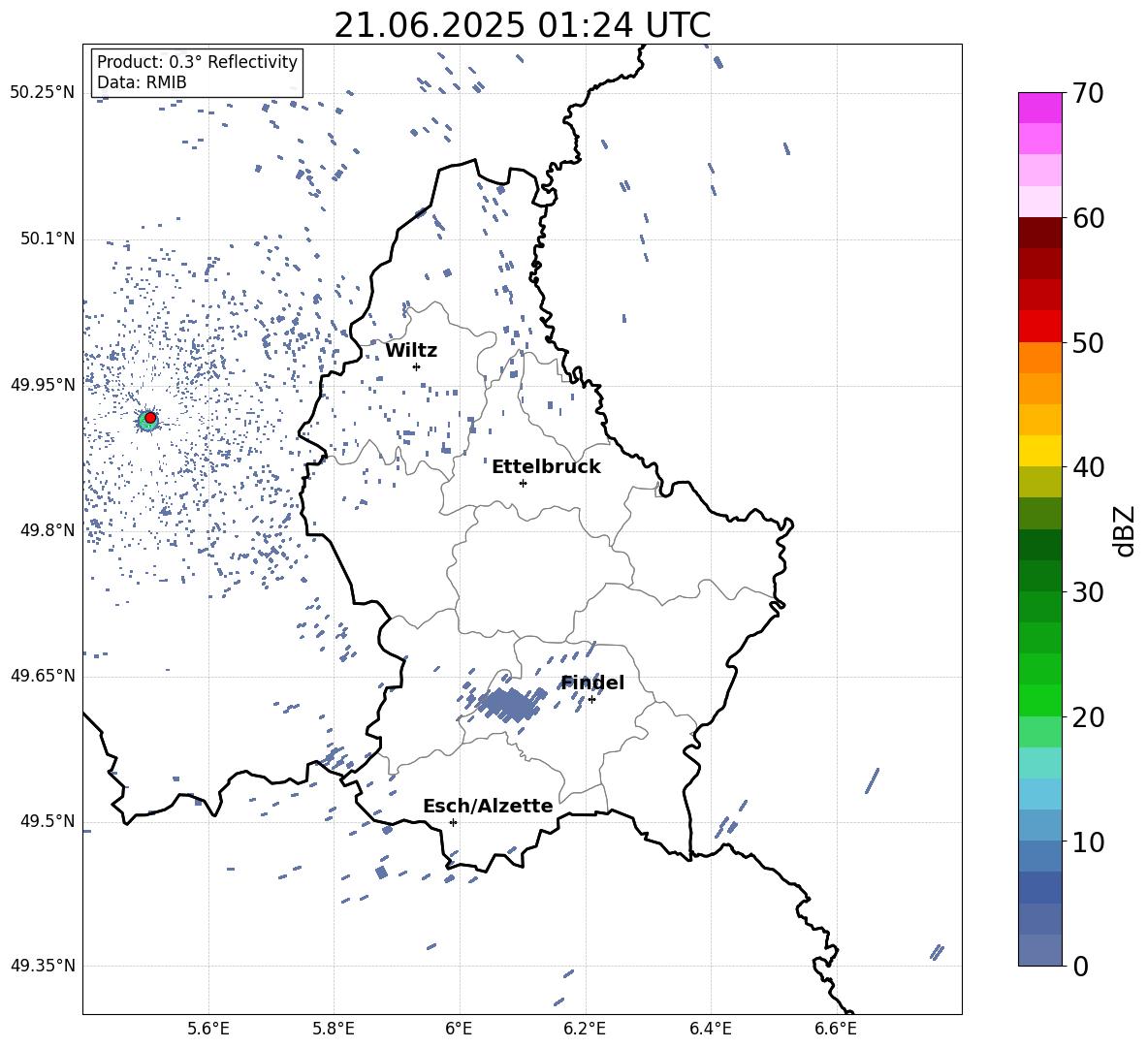Click the bright red colorbar segment above 50
The width and height of the screenshot is (1148, 1048).
pos(1039,327)
